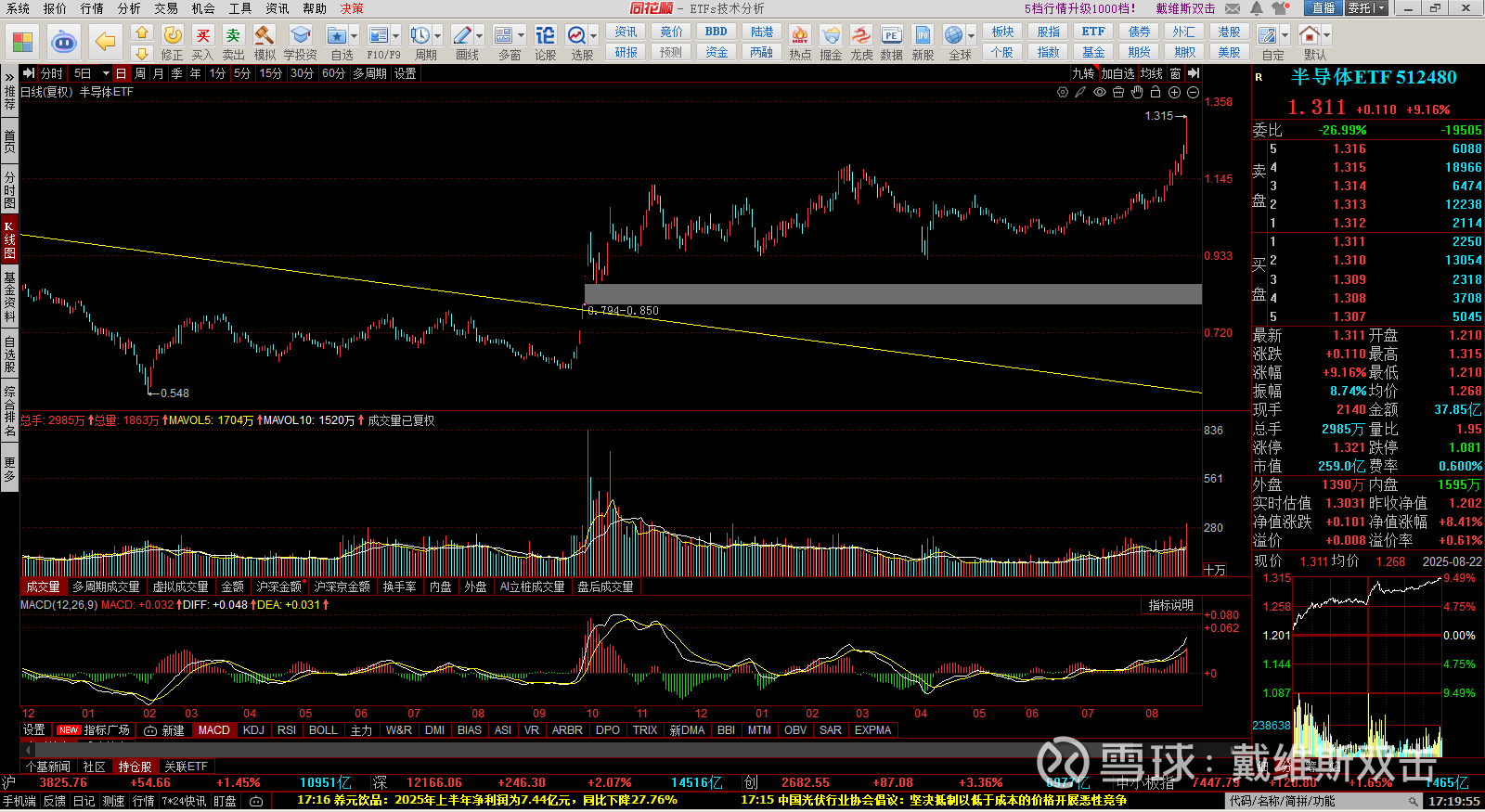Open the 分析 menu

(x=129, y=8)
